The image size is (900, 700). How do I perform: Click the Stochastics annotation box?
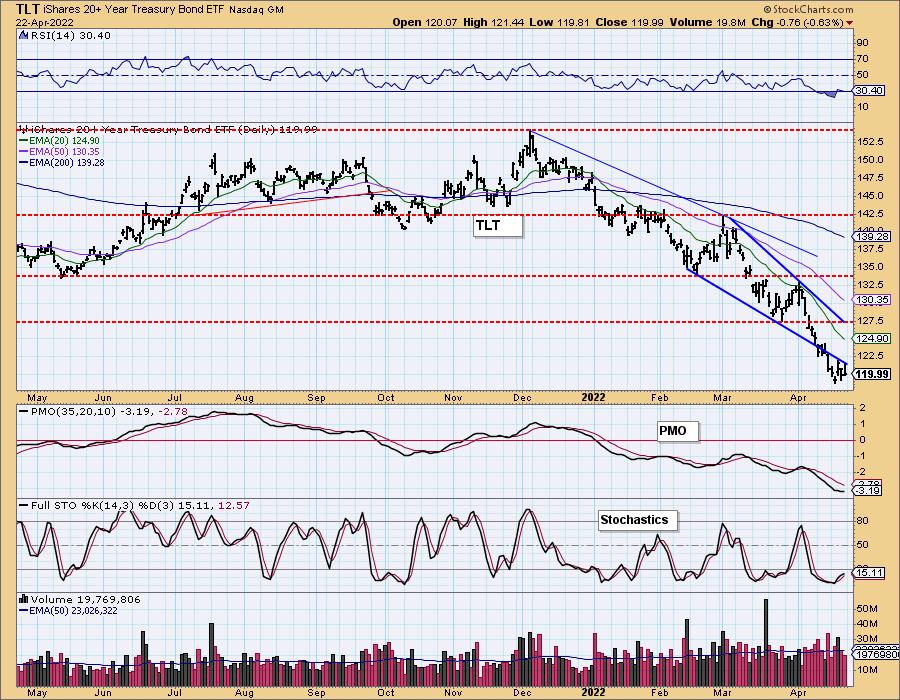click(x=637, y=520)
